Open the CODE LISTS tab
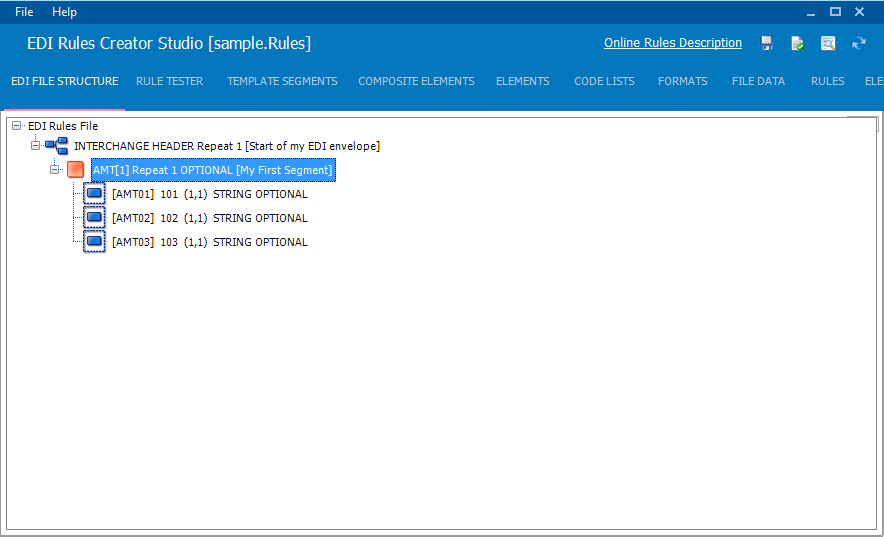Image resolution: width=884 pixels, height=537 pixels. (x=604, y=81)
